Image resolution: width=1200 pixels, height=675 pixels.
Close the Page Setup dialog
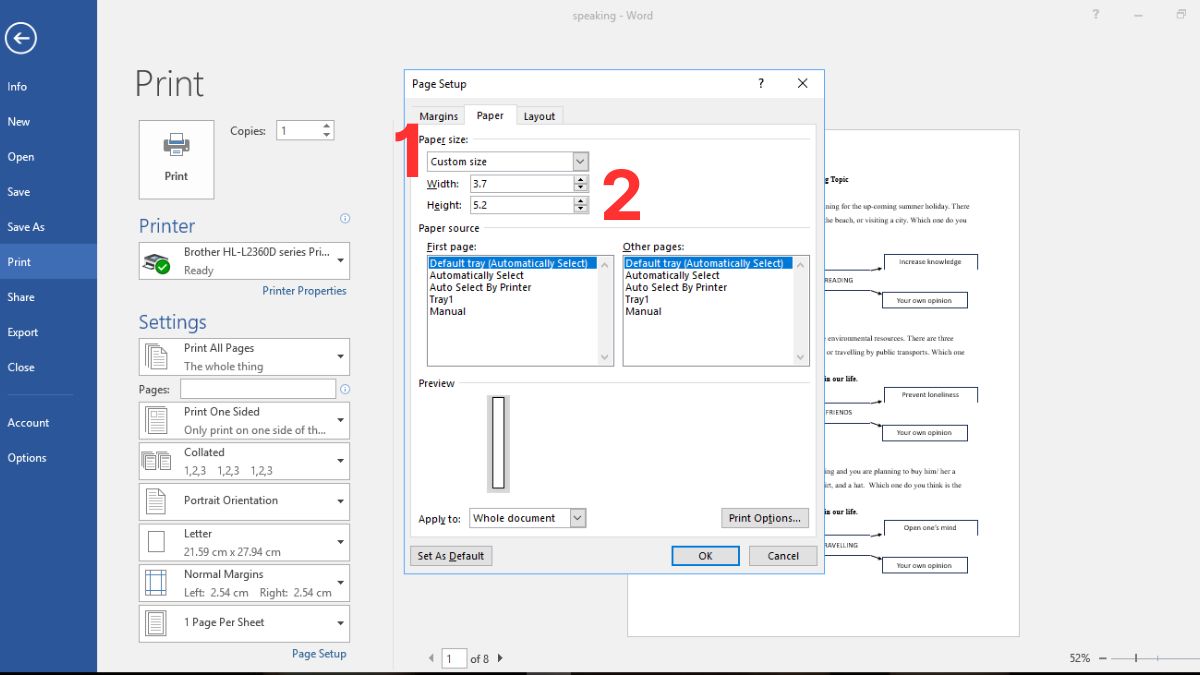click(803, 84)
